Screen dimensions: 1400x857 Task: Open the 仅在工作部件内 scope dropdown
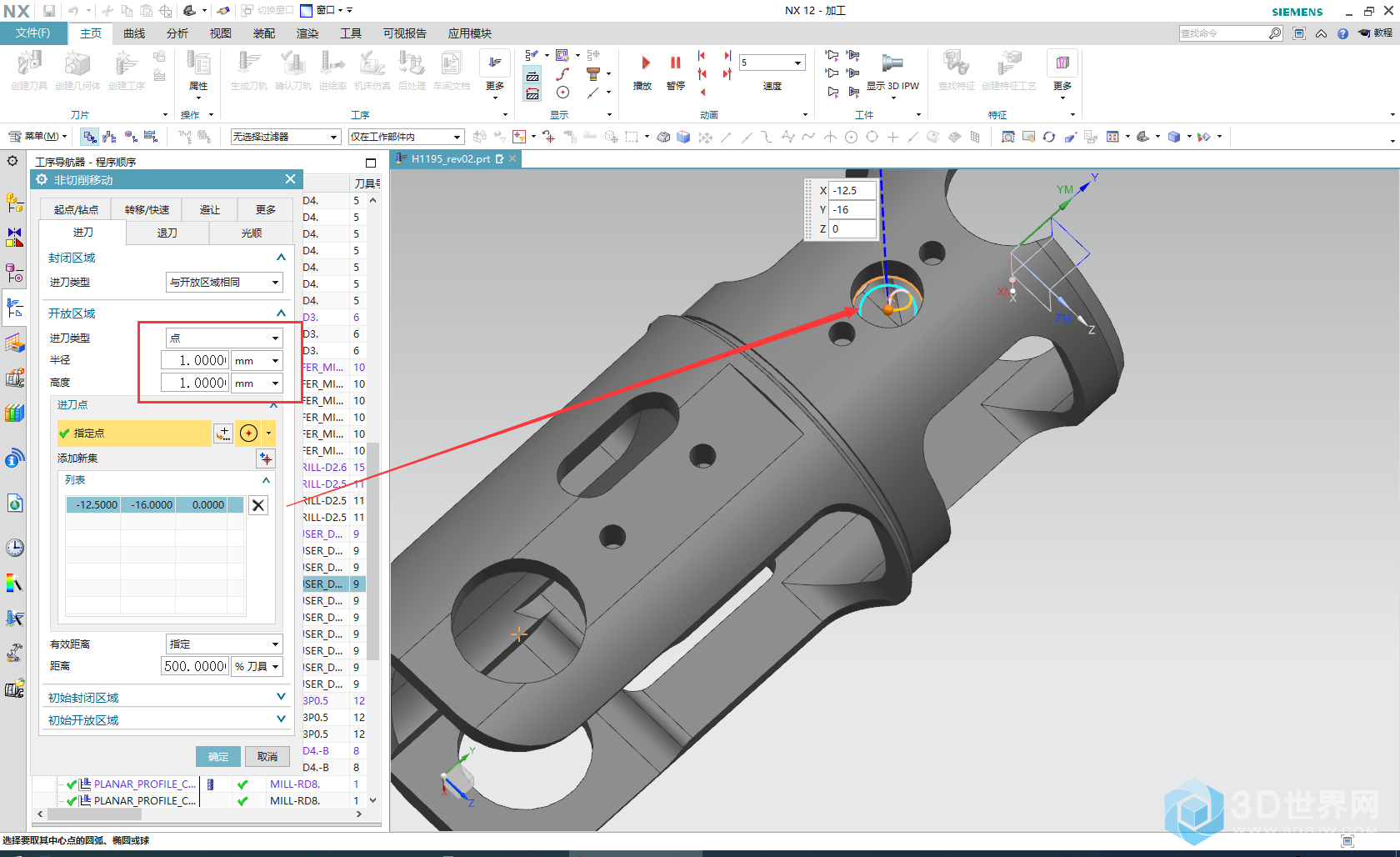[406, 137]
